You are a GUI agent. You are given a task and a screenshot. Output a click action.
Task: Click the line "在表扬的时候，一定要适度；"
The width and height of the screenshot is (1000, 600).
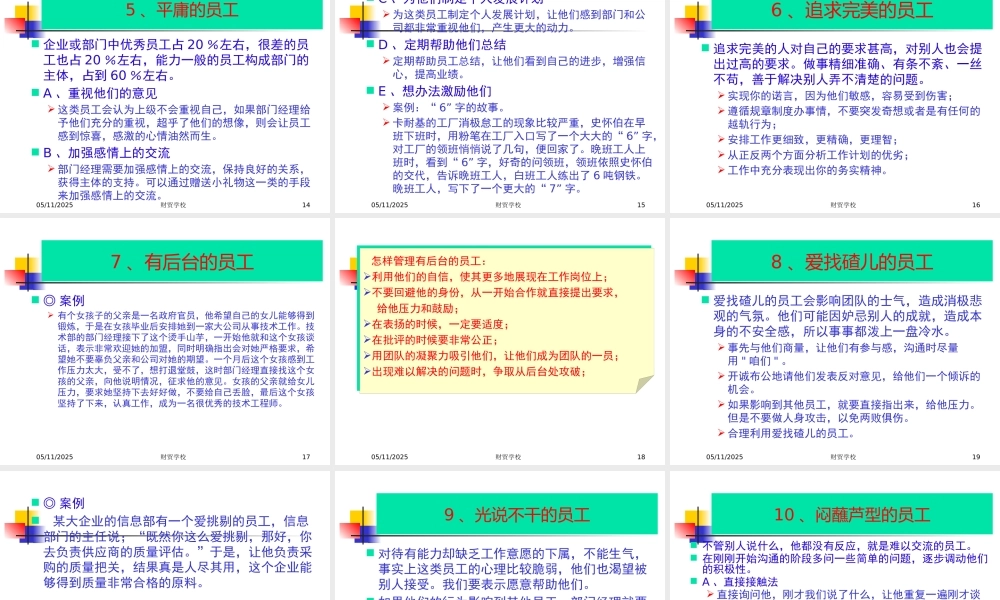440,324
